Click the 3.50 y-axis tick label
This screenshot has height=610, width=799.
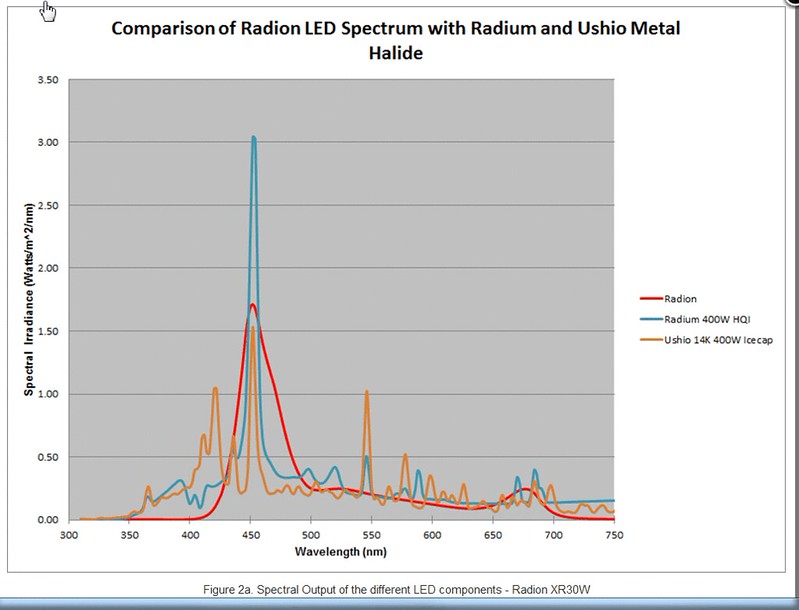tap(47, 80)
